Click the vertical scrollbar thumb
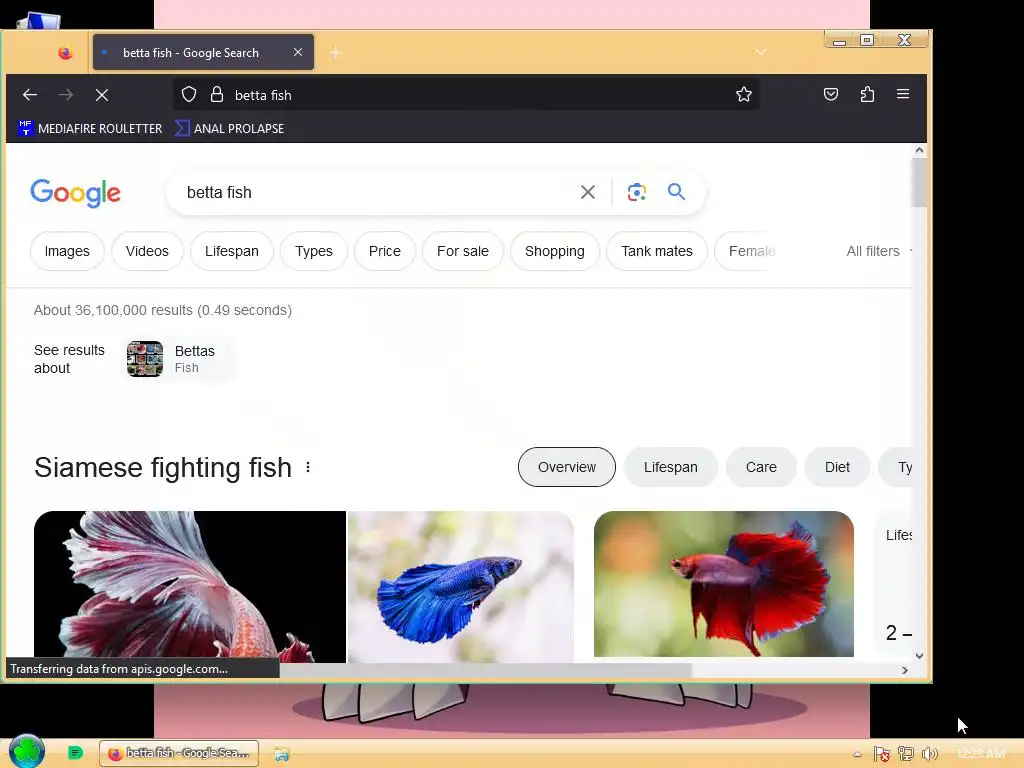This screenshot has height=768, width=1024. click(x=920, y=182)
